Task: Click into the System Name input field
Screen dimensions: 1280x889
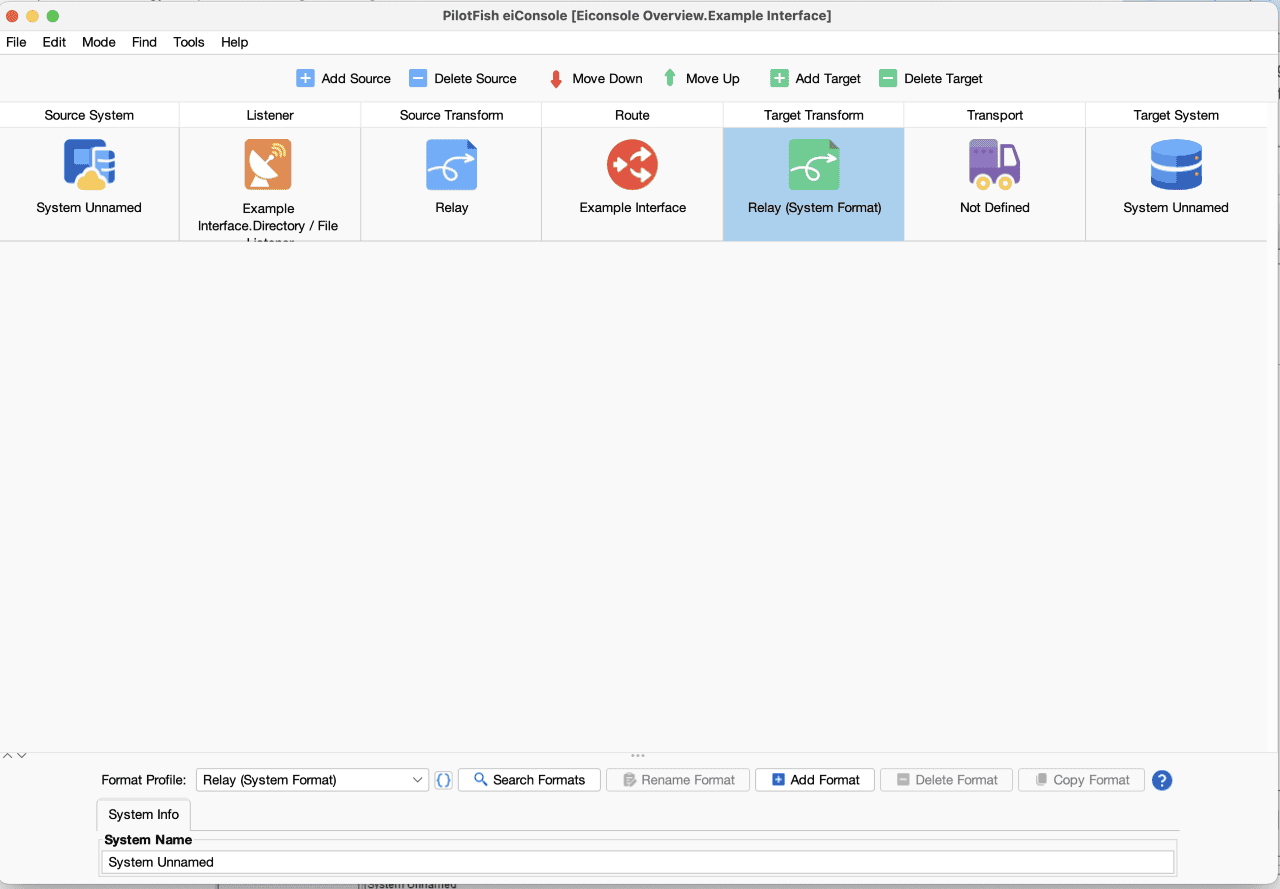Action: (638, 862)
